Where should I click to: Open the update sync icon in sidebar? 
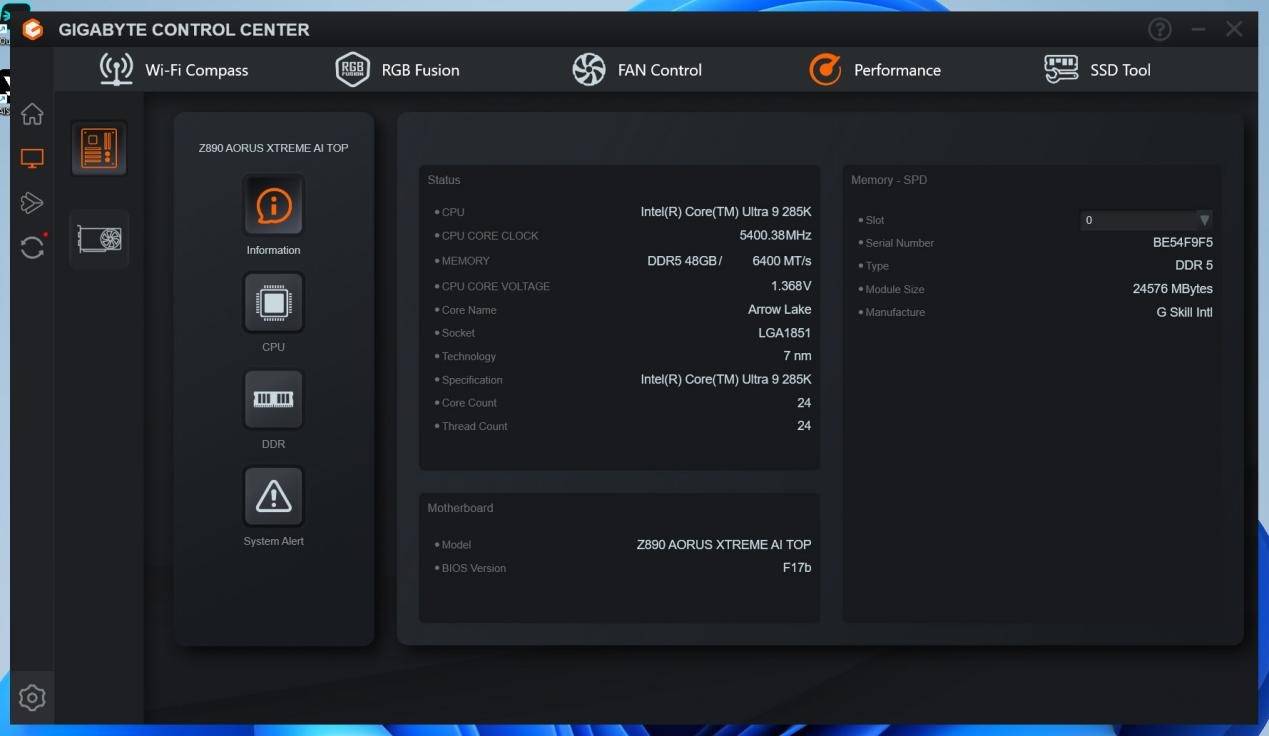[x=32, y=247]
